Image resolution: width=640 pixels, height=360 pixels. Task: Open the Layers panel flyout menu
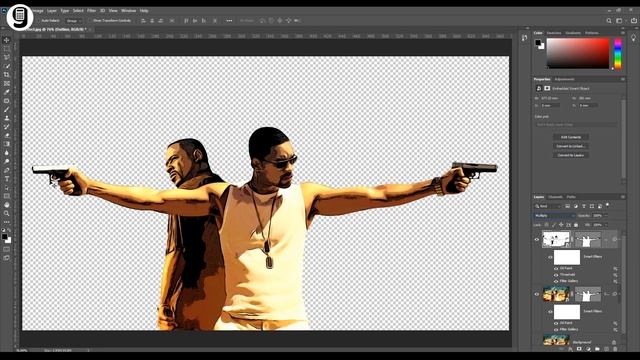point(623,197)
